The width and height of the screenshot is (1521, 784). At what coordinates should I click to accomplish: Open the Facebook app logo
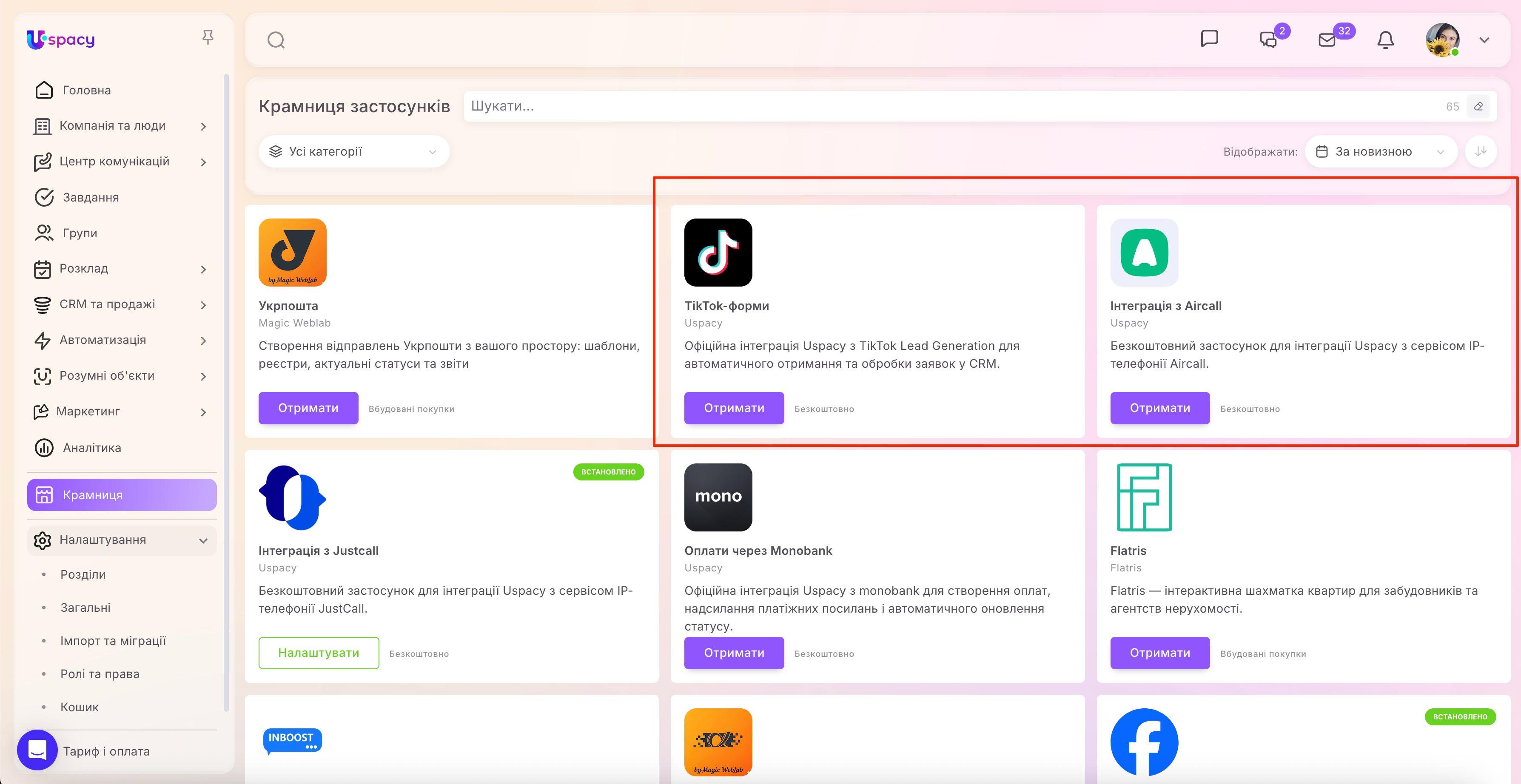[1144, 742]
